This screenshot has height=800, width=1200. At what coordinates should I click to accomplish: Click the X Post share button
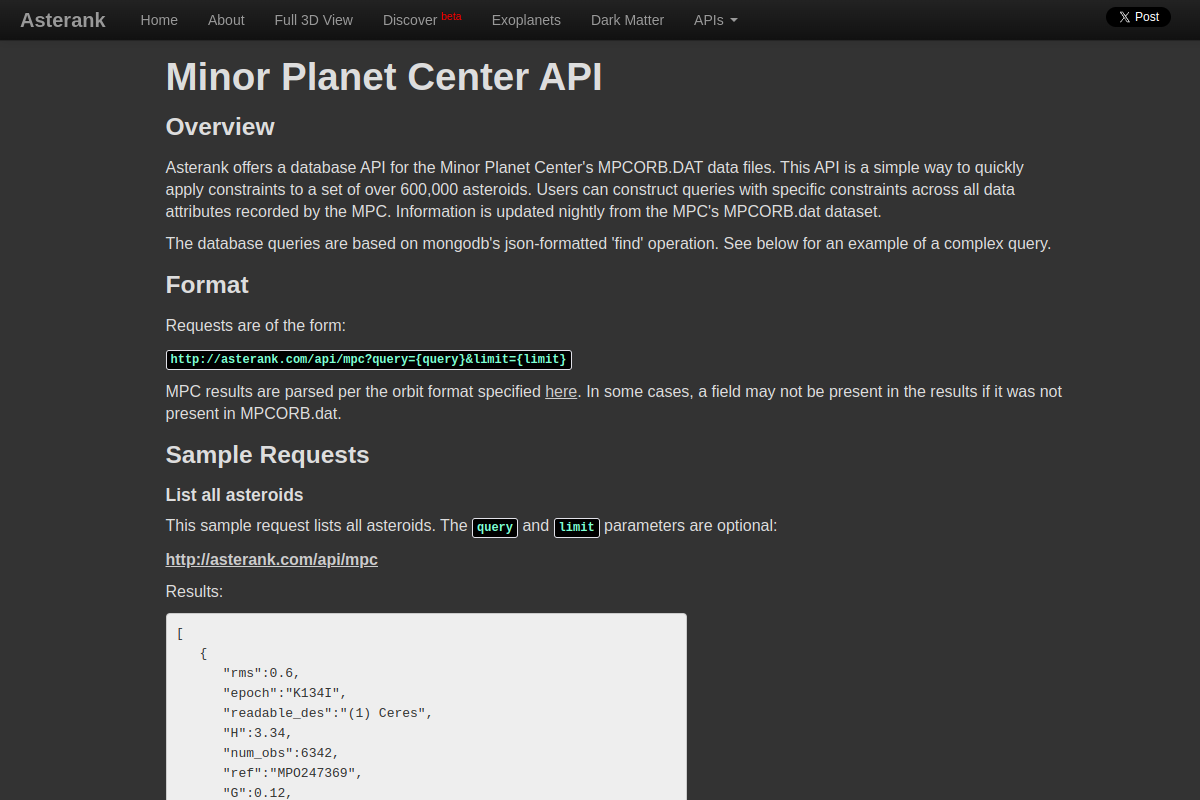[x=1138, y=17]
